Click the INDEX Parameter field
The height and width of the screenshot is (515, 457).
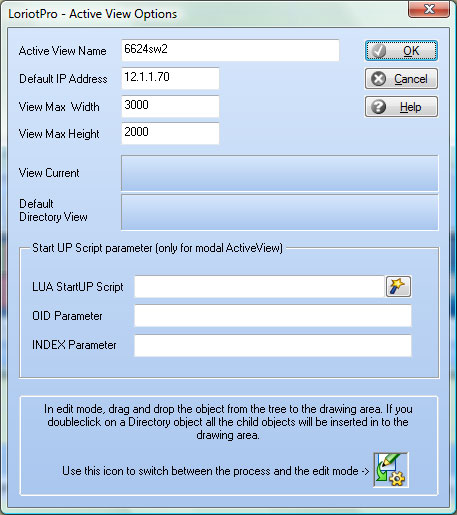(x=273, y=346)
